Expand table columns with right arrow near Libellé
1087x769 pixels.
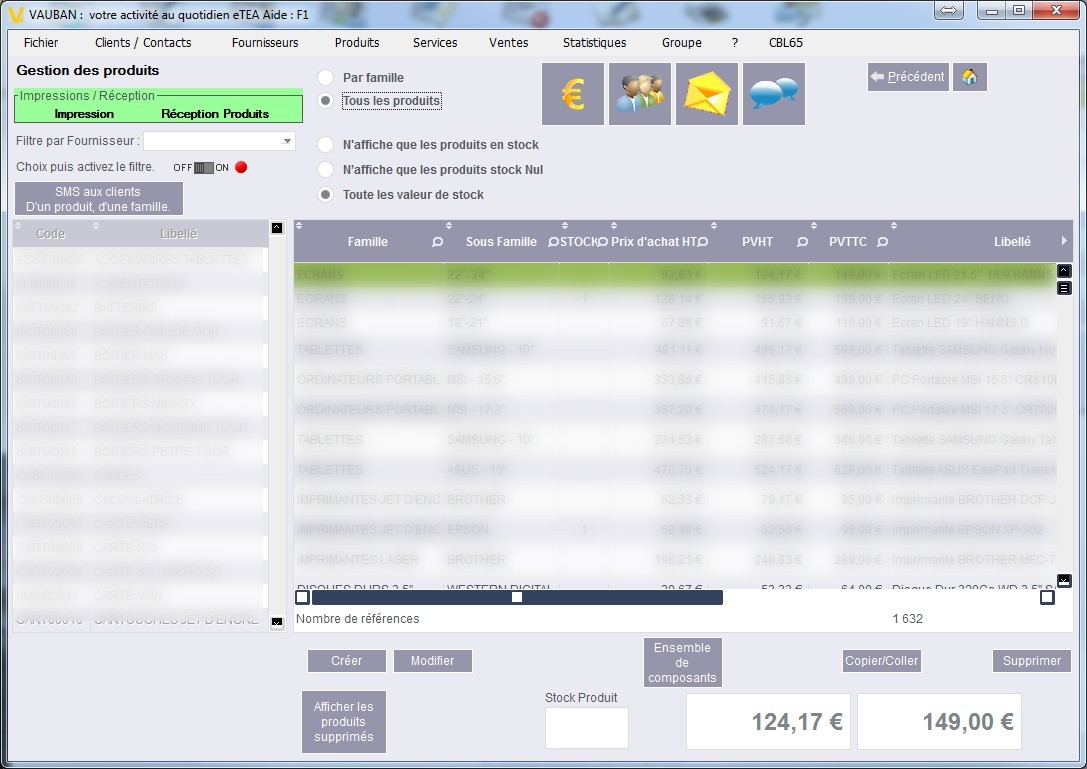coord(1063,242)
